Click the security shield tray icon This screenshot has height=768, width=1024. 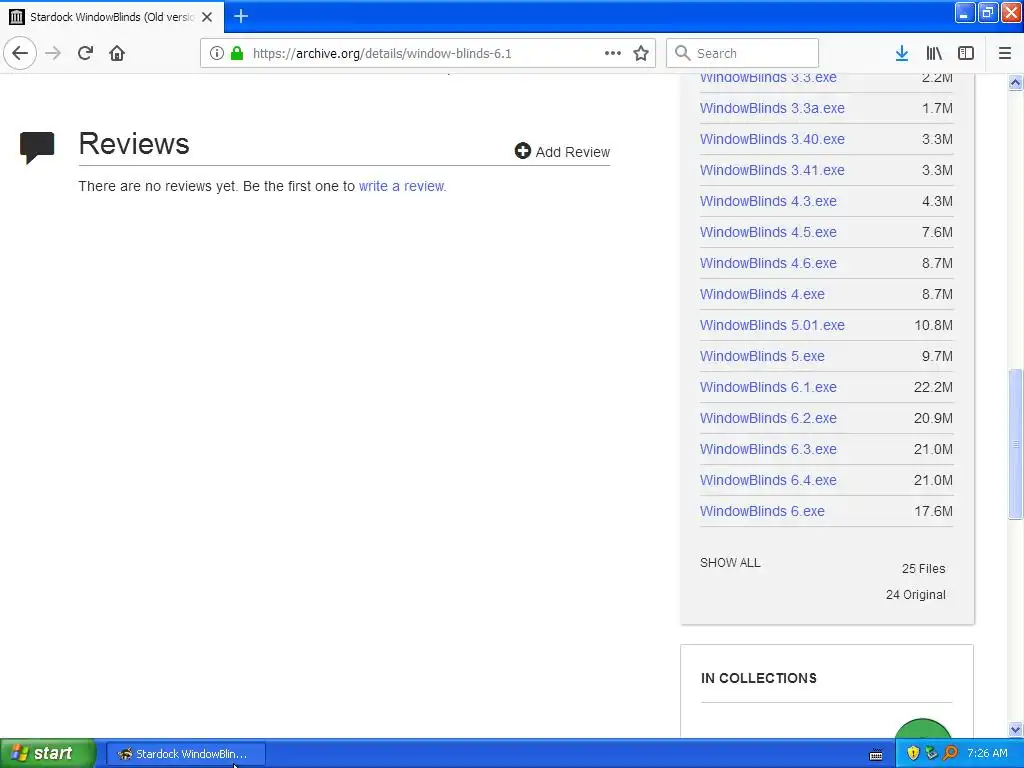[x=913, y=753]
